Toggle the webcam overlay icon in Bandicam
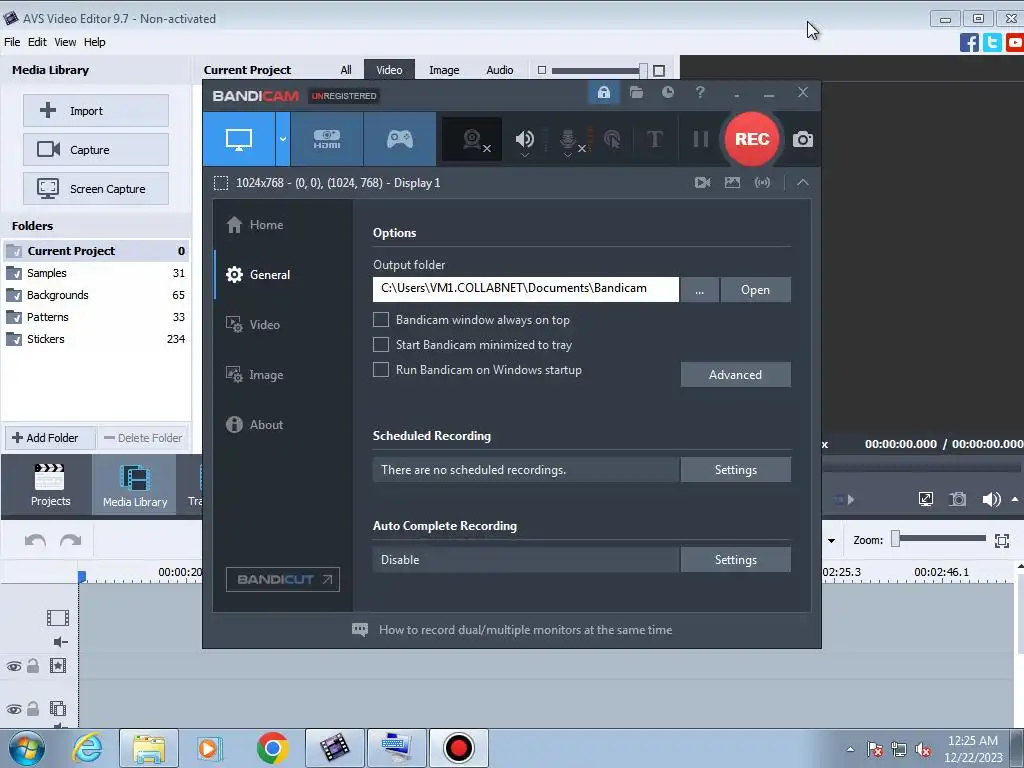 click(473, 139)
